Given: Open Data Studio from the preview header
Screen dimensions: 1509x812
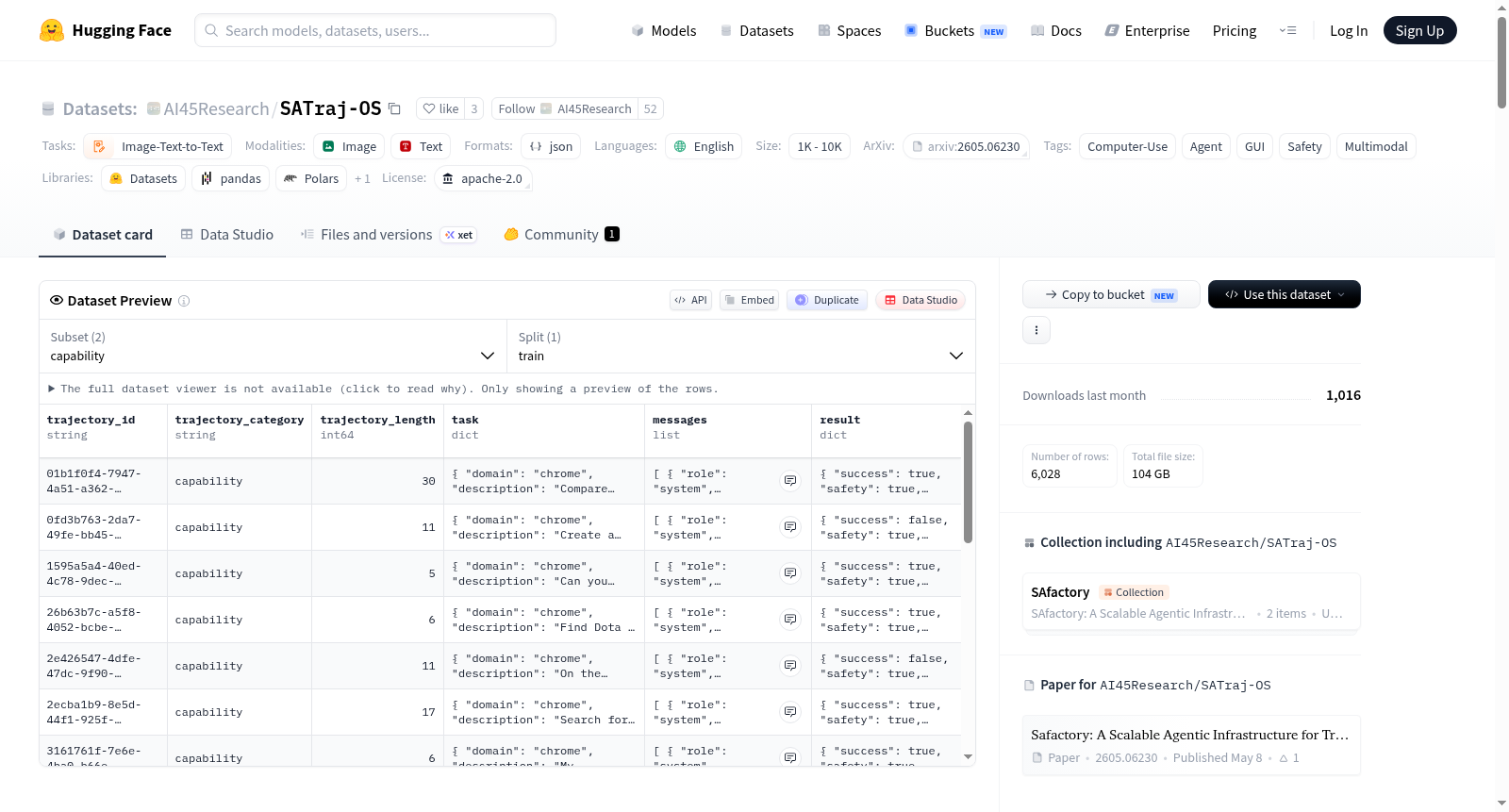Looking at the screenshot, I should tap(920, 300).
